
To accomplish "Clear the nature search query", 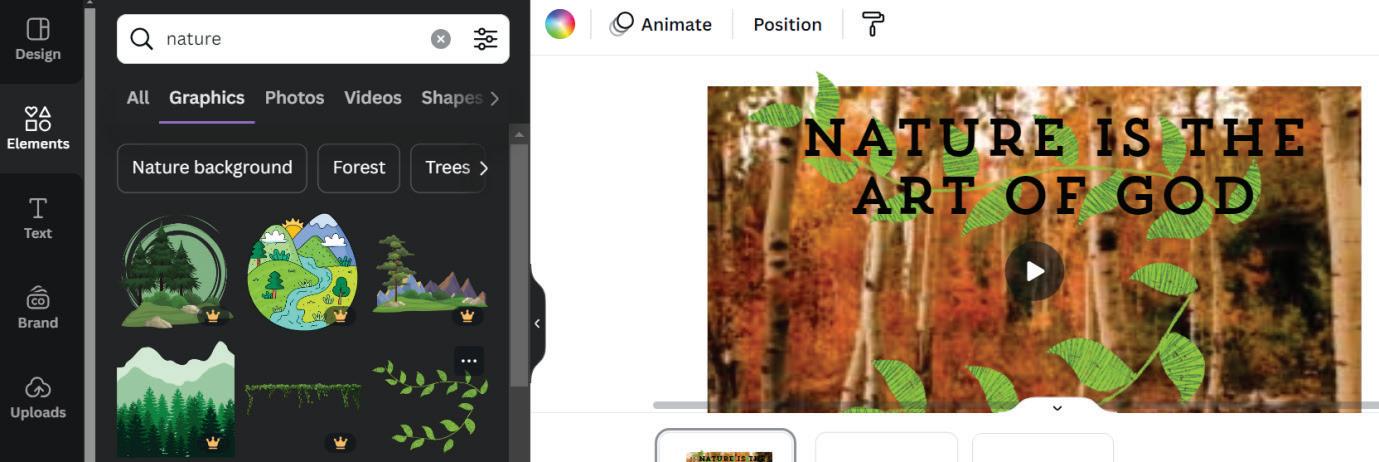I will point(441,39).
